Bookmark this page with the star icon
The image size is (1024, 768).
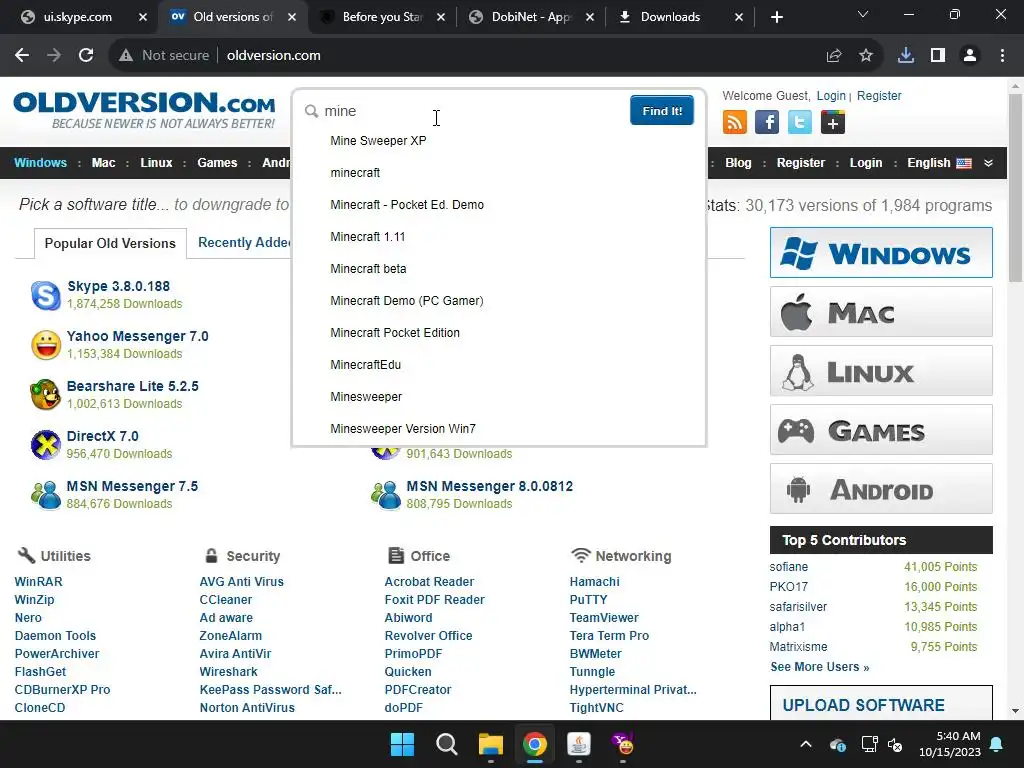pos(866,56)
